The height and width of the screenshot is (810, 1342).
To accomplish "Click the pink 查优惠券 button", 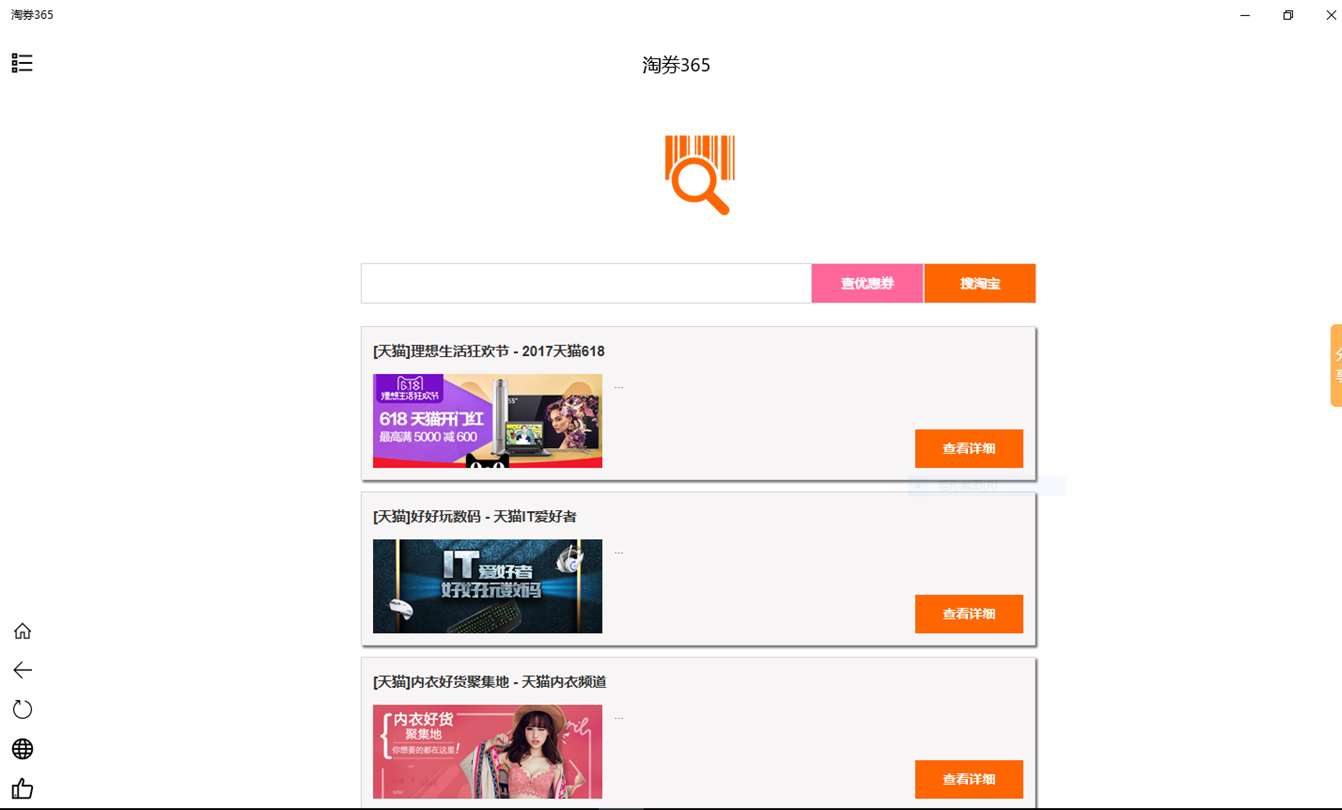I will (867, 283).
